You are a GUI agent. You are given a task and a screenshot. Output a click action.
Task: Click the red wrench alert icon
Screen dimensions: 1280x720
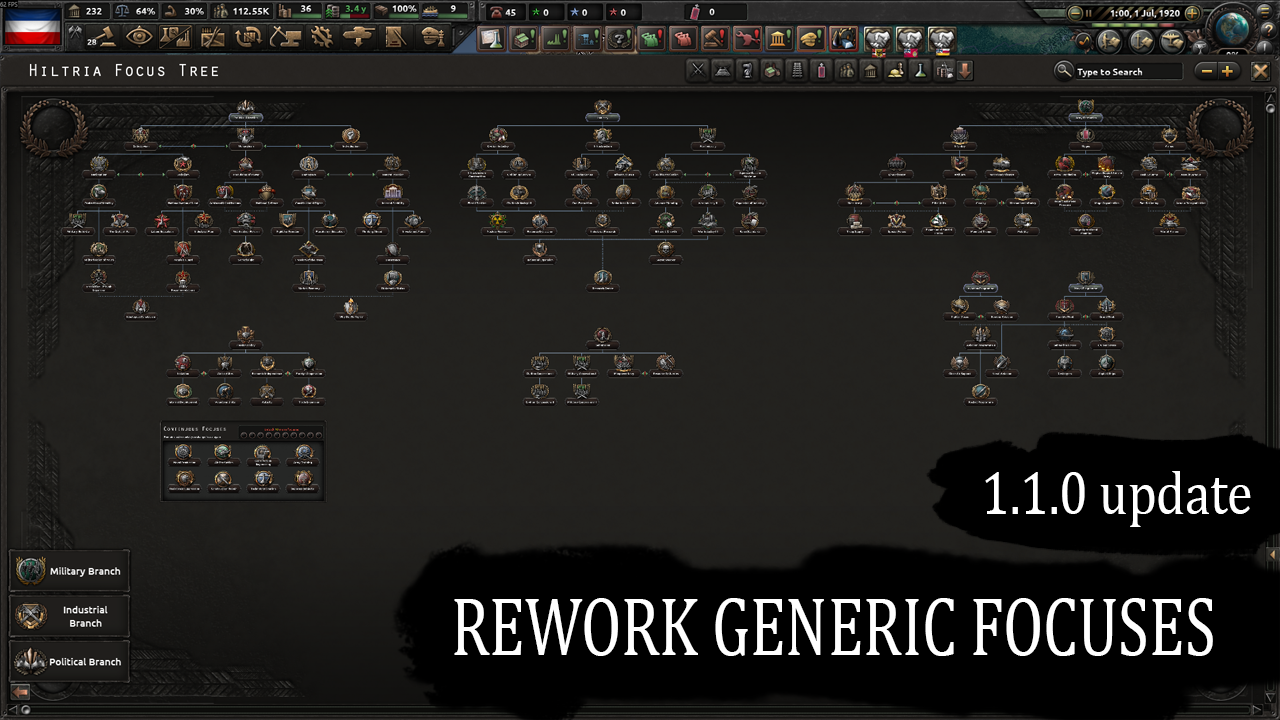(x=748, y=38)
